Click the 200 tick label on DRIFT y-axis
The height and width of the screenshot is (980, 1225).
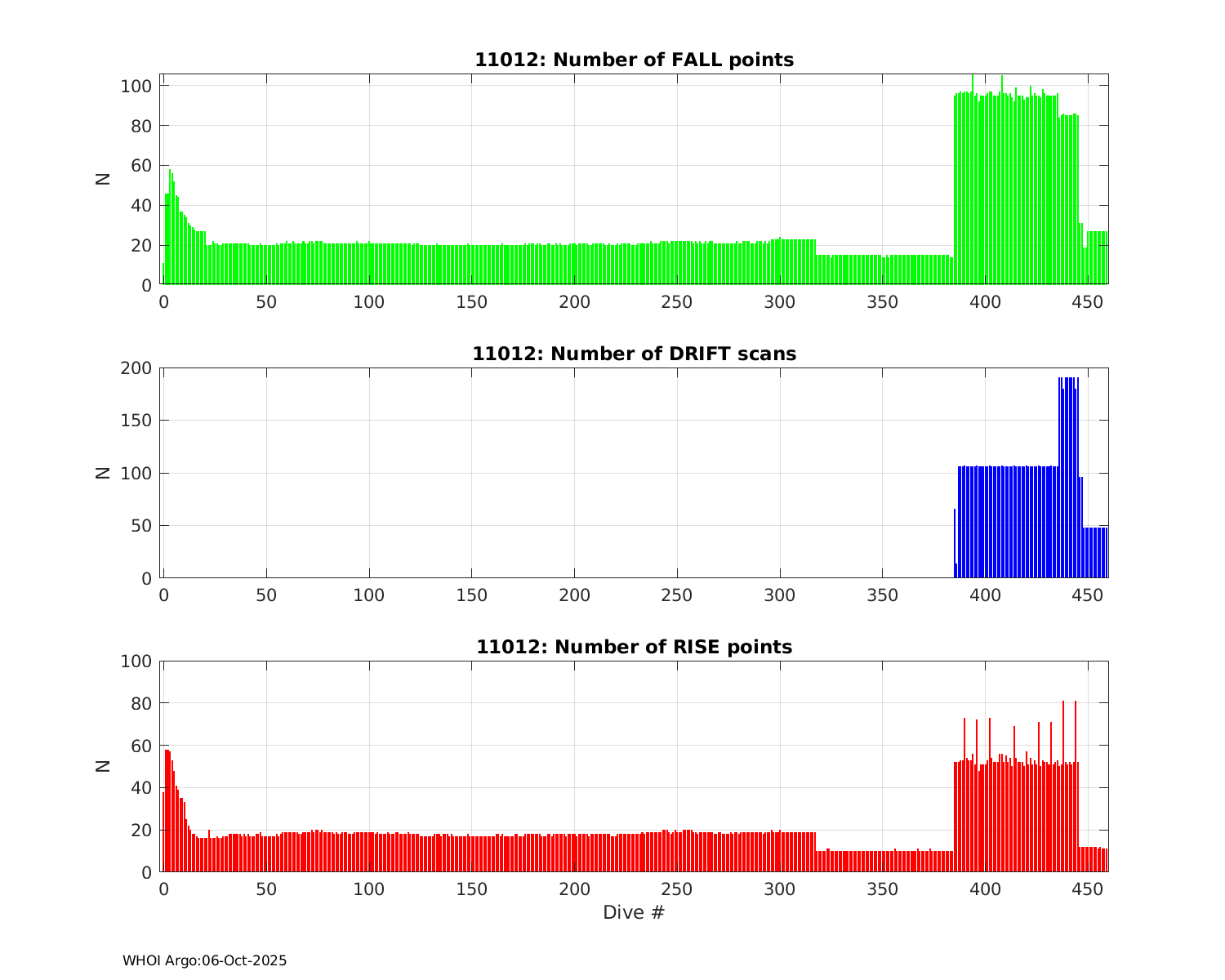[x=136, y=368]
